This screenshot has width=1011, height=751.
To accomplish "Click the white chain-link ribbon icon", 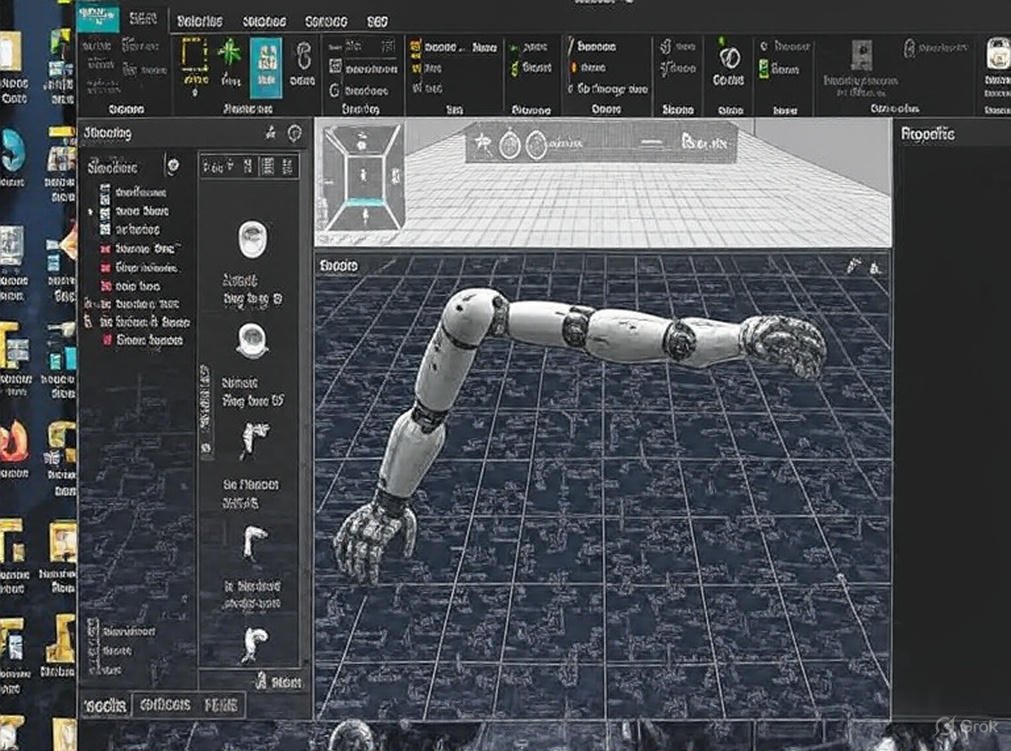I will pos(303,55).
